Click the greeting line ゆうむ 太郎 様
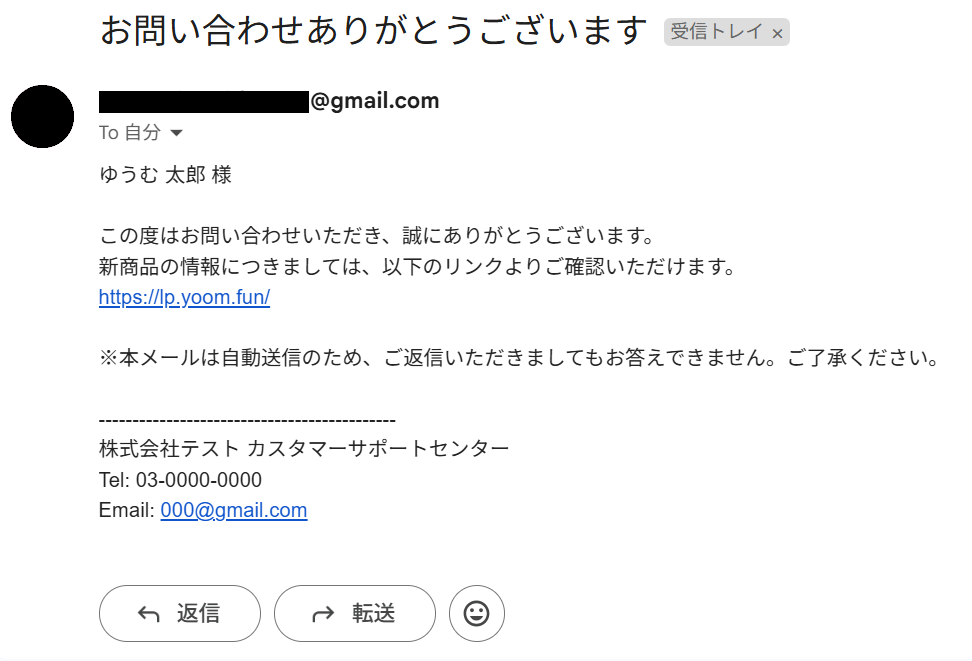The height and width of the screenshot is (661, 972). click(x=165, y=175)
